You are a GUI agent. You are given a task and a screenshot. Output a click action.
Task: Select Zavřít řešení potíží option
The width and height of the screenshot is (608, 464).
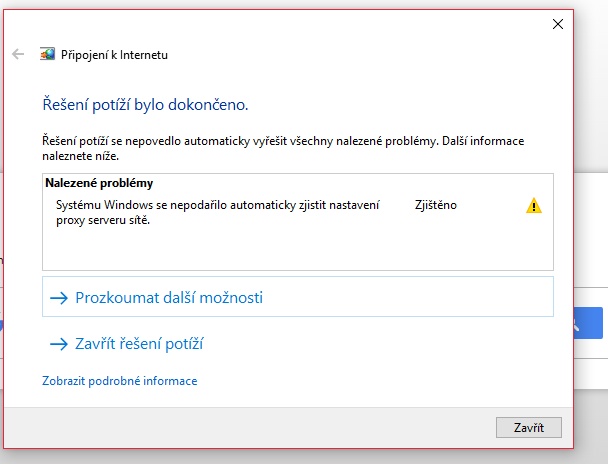139,344
